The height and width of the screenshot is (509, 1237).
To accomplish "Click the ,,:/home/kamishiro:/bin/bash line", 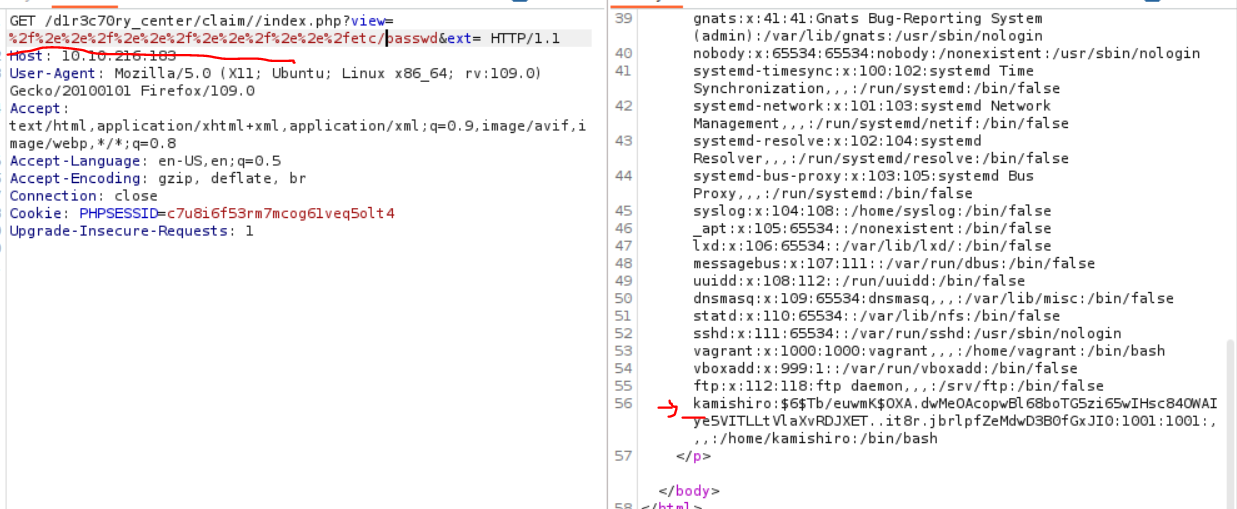I will (x=815, y=438).
